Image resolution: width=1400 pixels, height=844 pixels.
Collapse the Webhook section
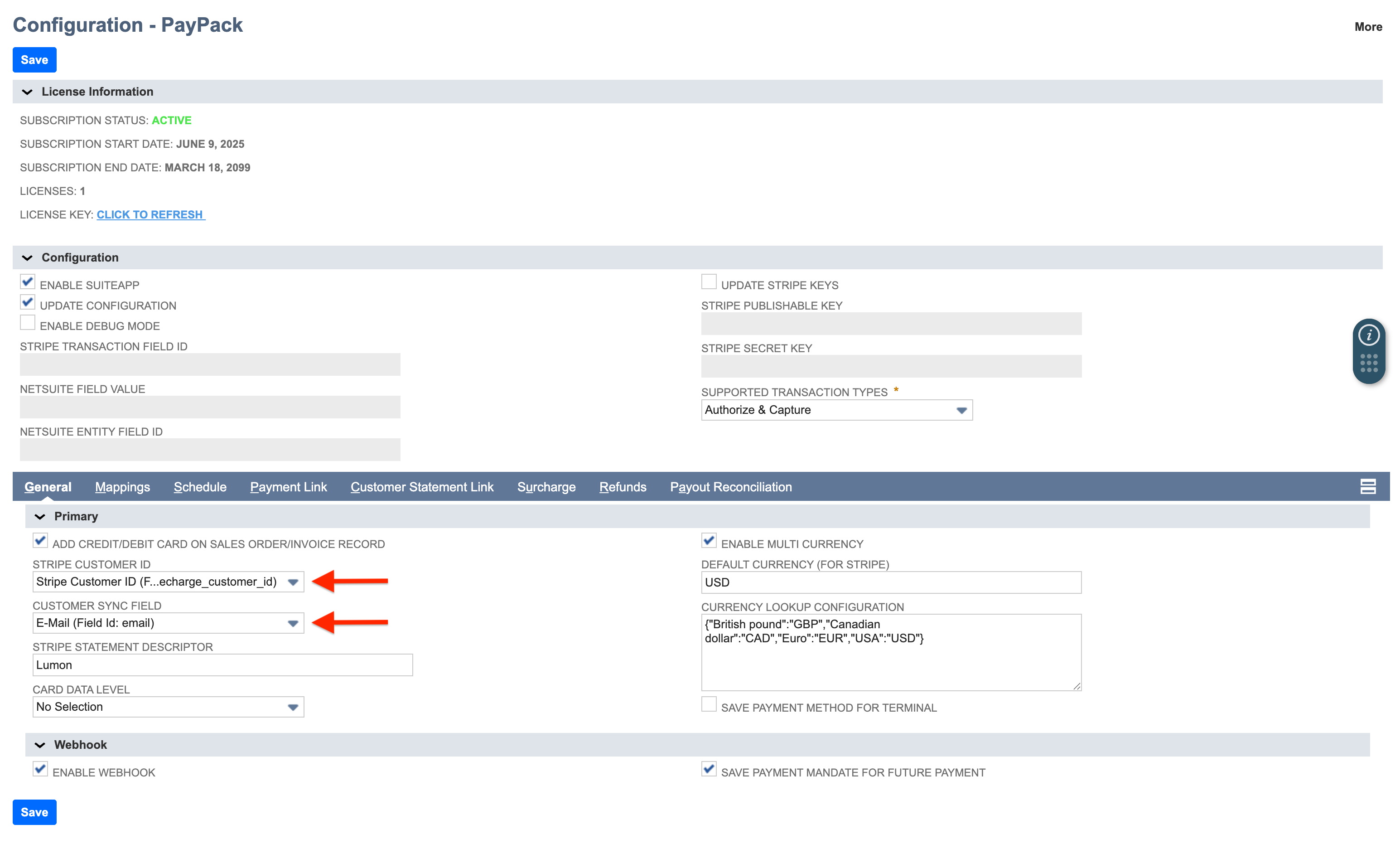point(40,745)
